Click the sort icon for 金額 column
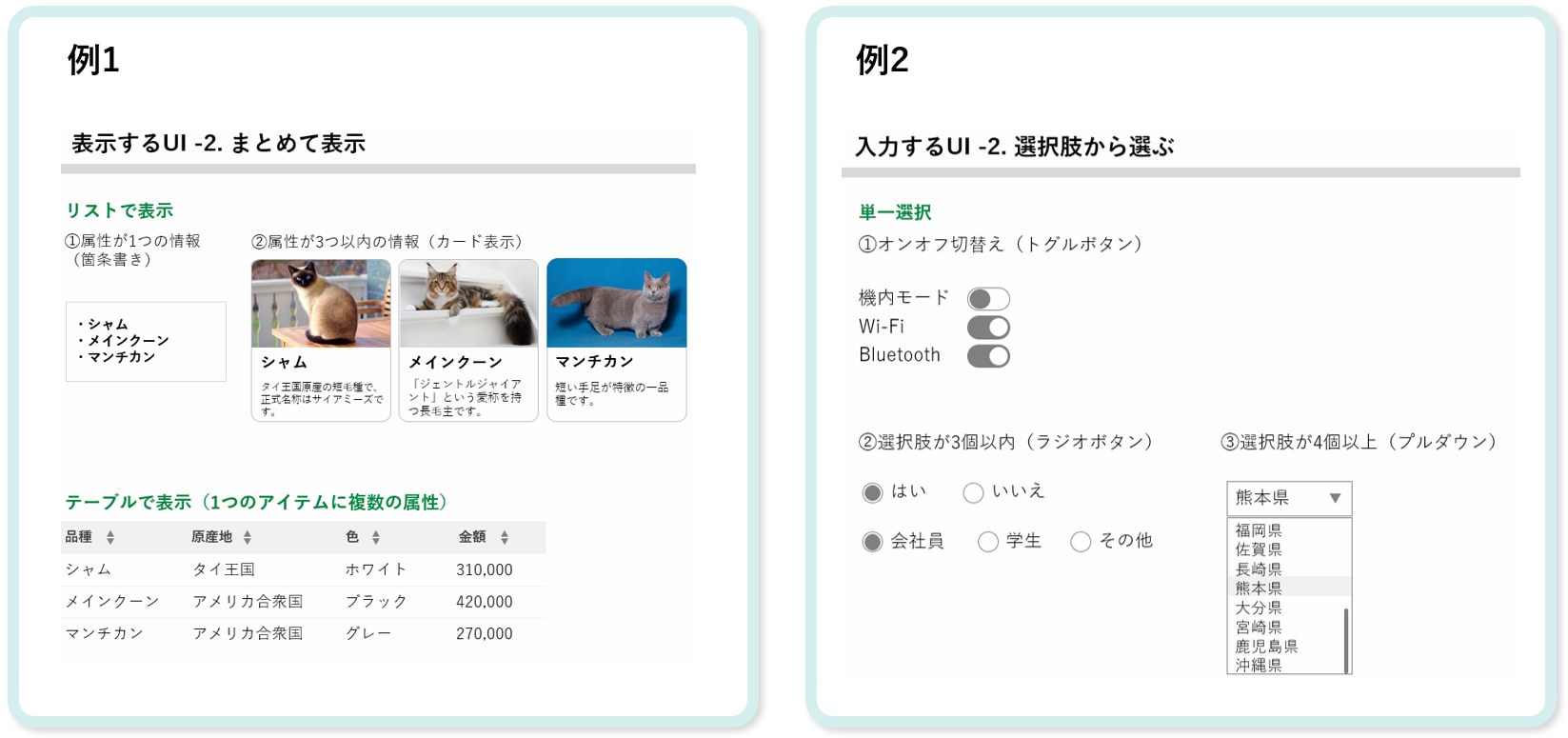The image size is (1568, 738). [505, 538]
